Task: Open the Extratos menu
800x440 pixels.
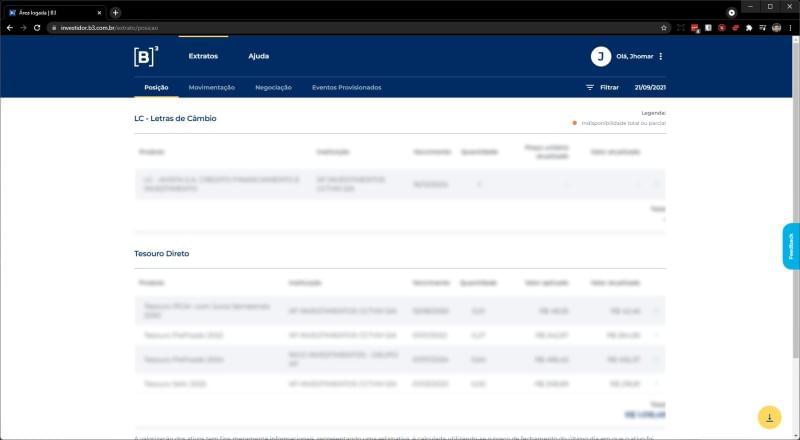Action: (203, 56)
